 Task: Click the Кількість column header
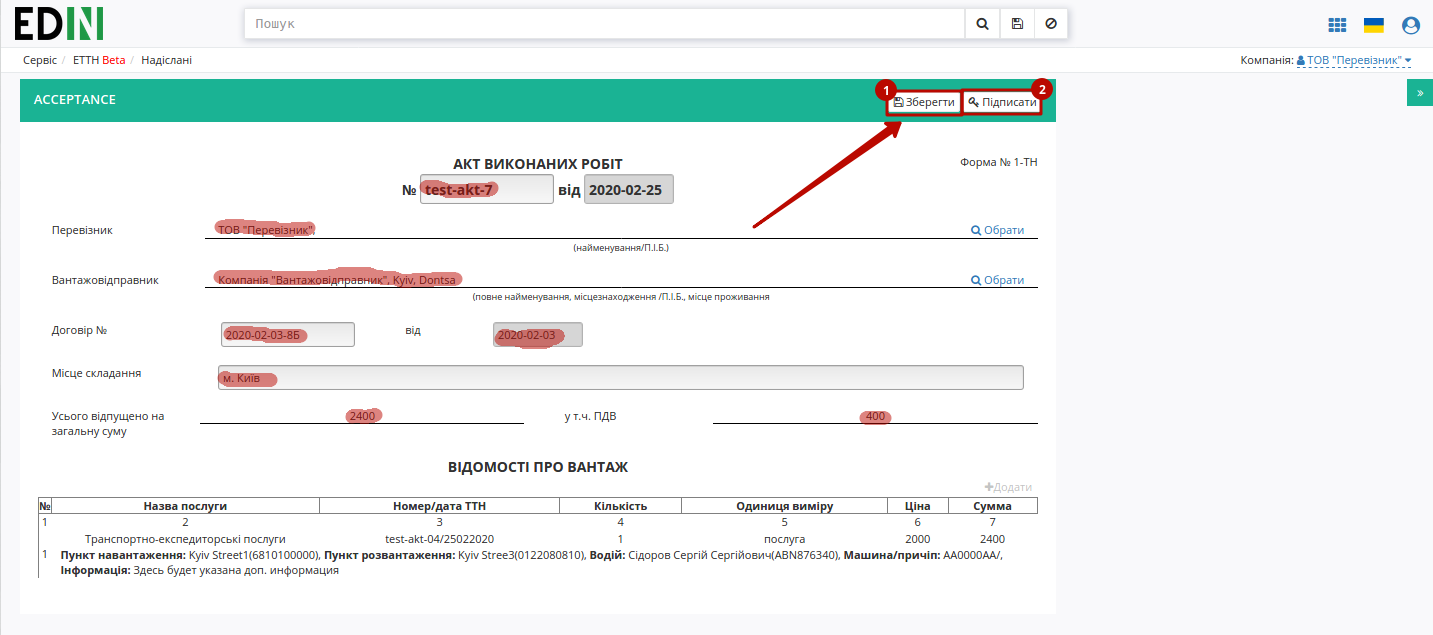tap(620, 505)
